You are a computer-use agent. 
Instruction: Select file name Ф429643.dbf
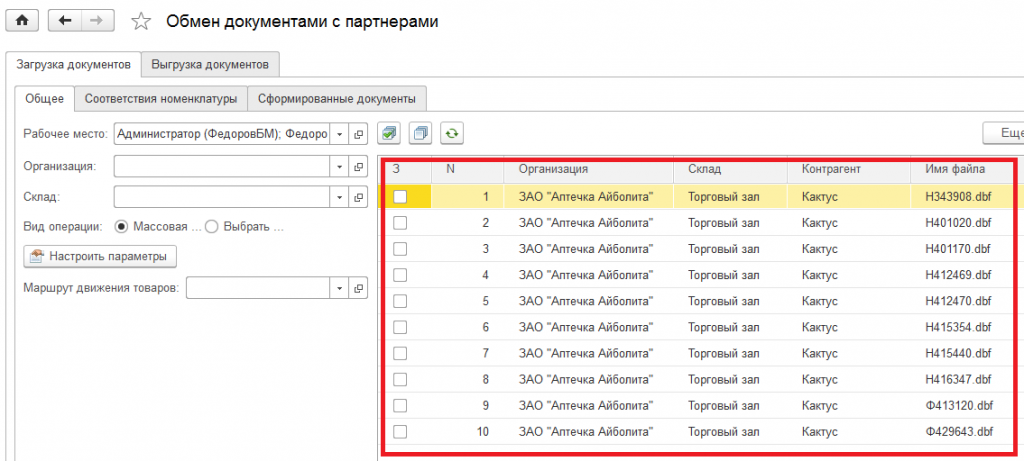coord(959,432)
